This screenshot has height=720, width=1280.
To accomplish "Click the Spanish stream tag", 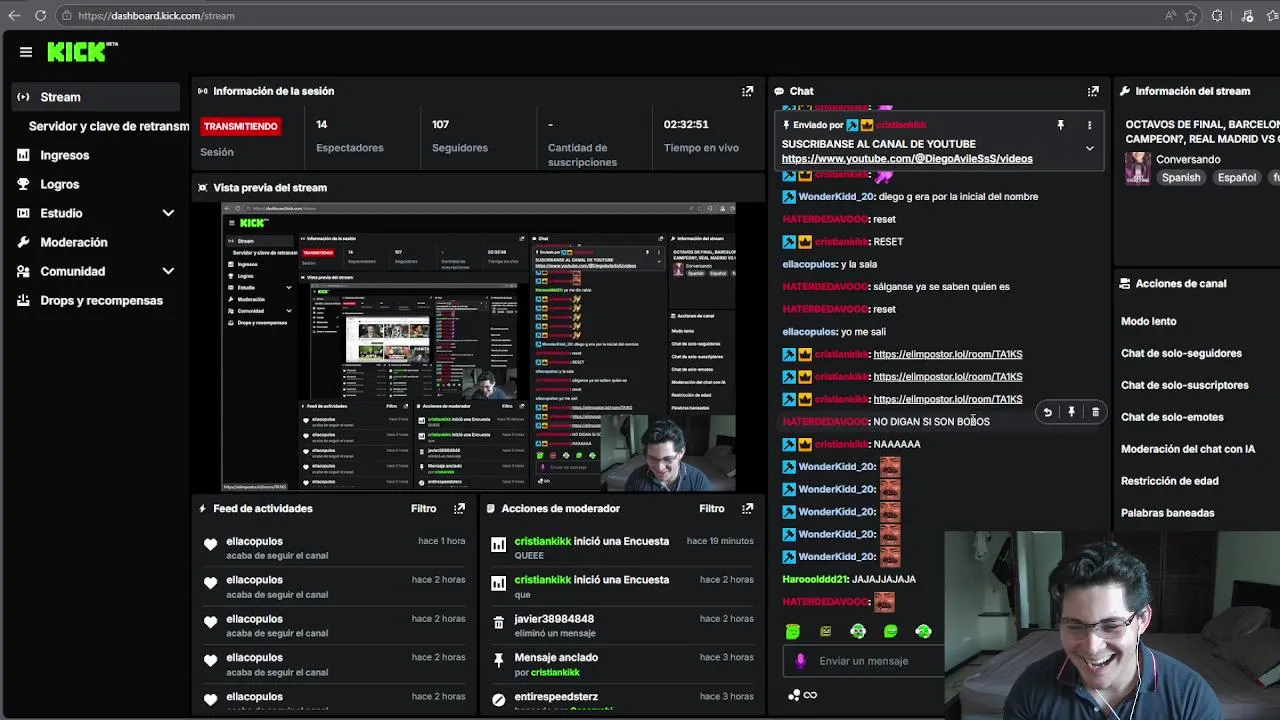I will click(1180, 177).
